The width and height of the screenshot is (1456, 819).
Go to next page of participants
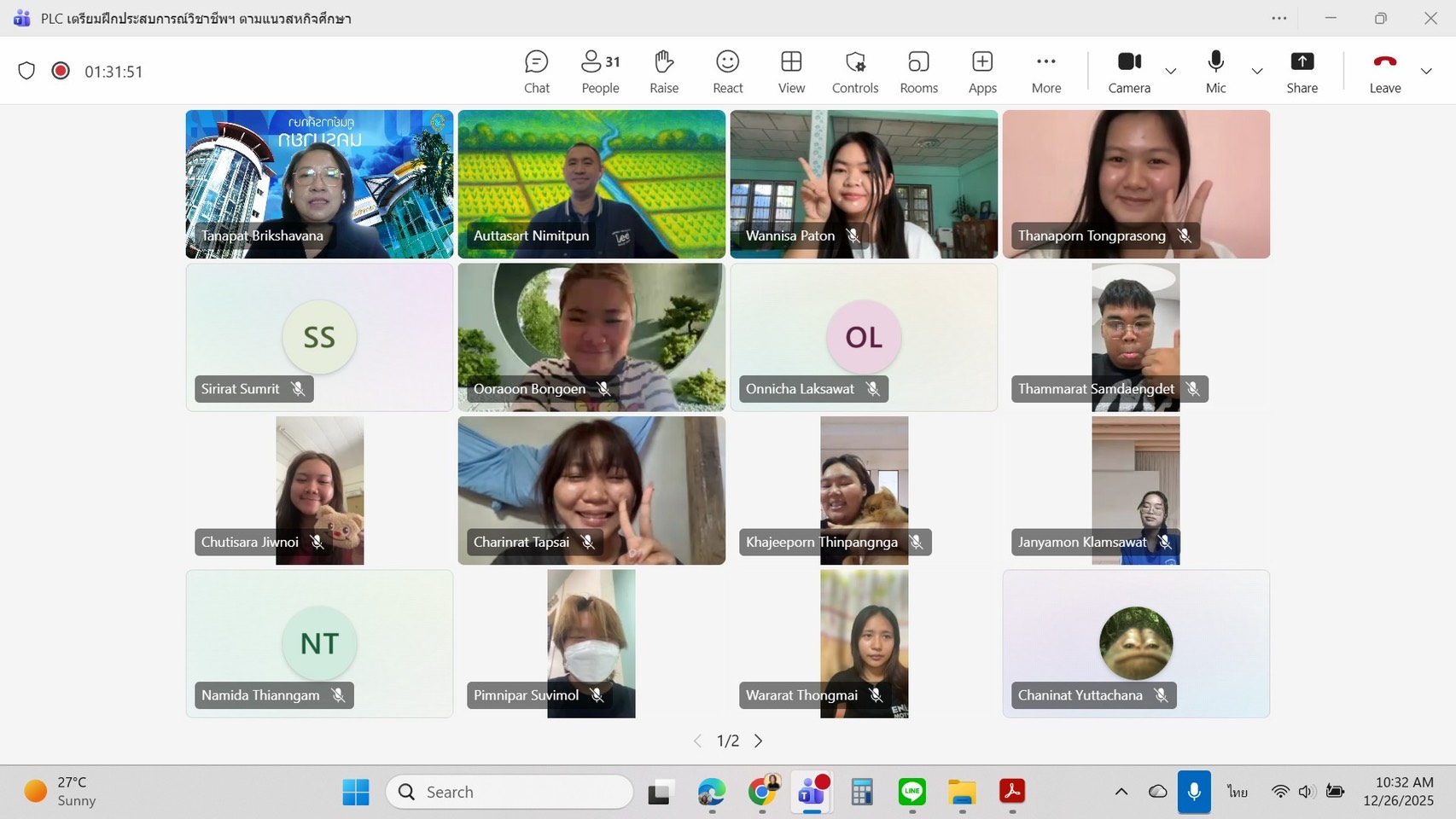pyautogui.click(x=758, y=741)
